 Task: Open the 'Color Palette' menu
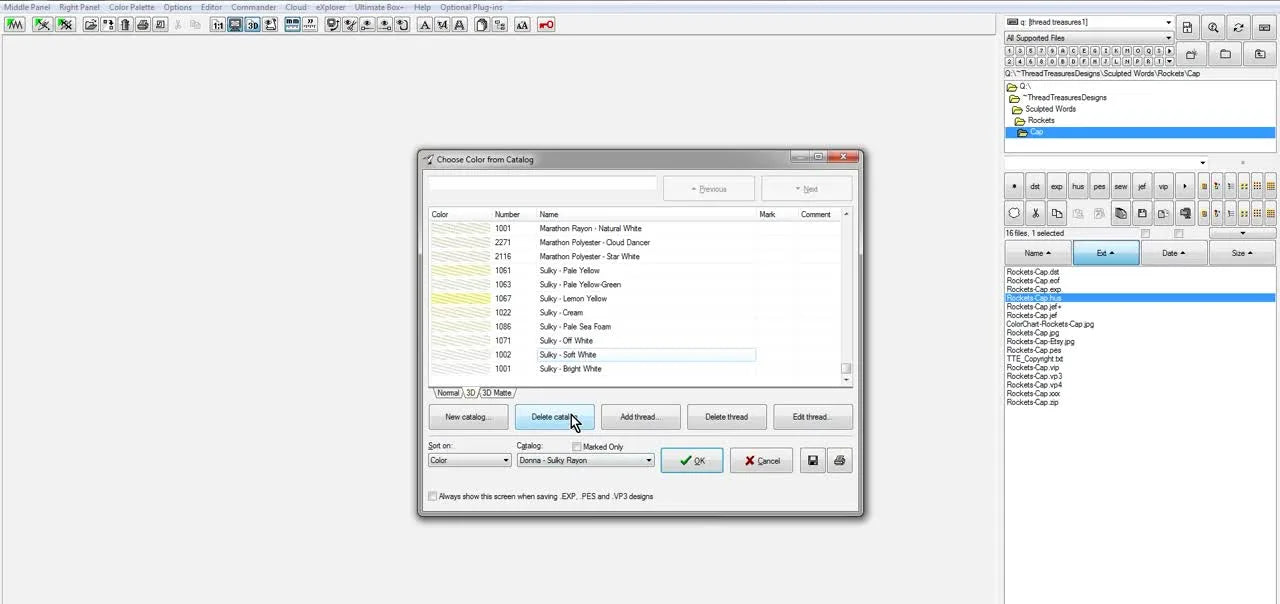132,7
